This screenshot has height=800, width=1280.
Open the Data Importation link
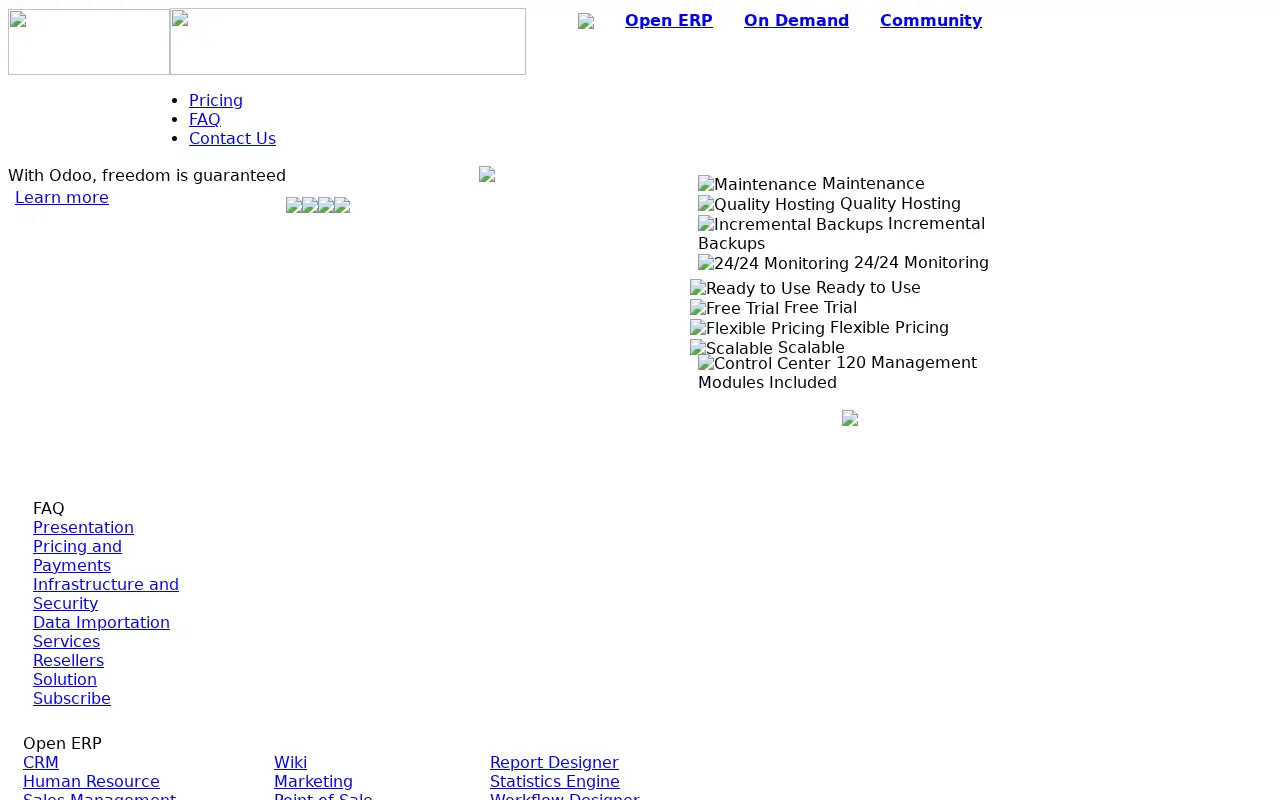101,622
